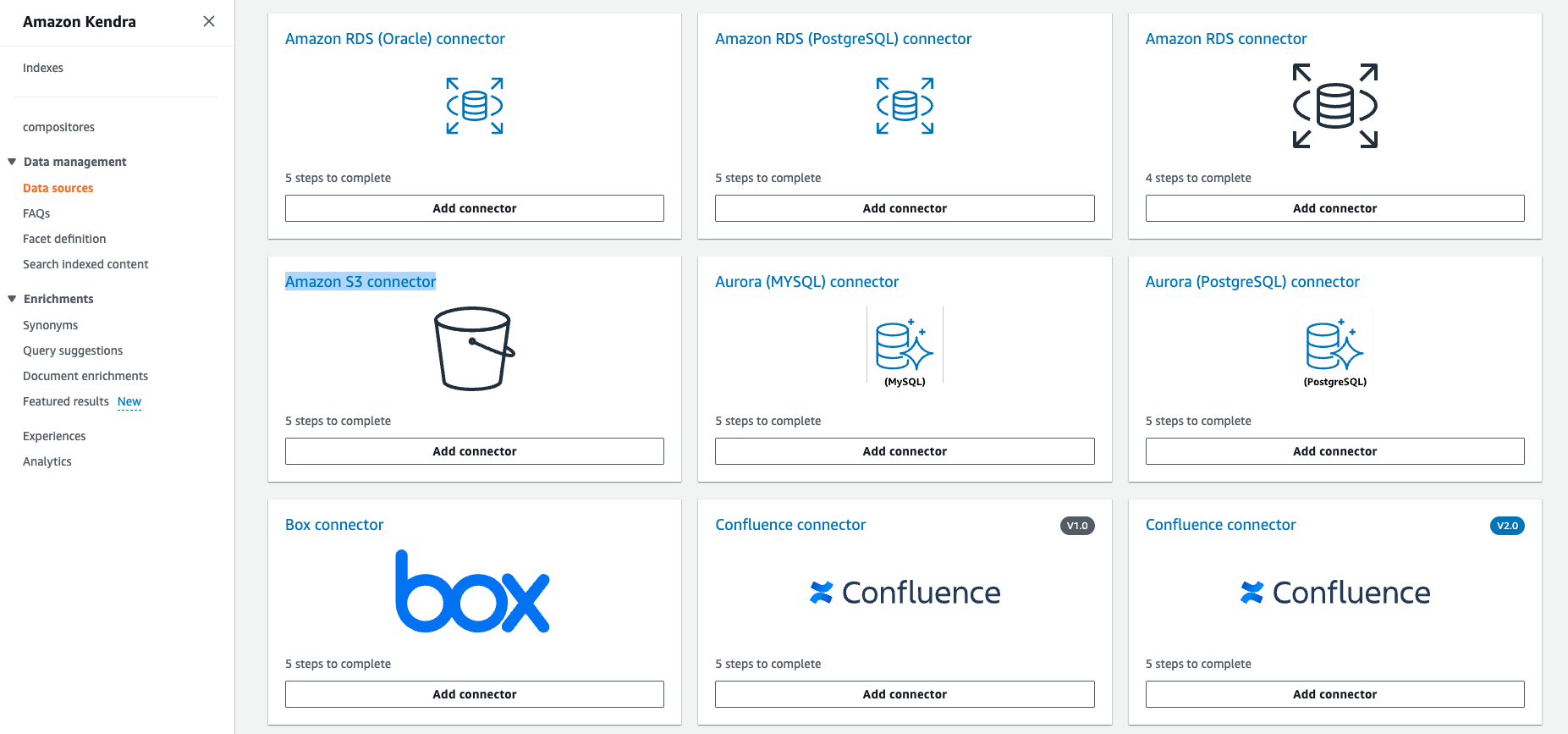Click "4 steps to complete" on Amazon RDS card
The image size is (1568, 734).
1198,178
